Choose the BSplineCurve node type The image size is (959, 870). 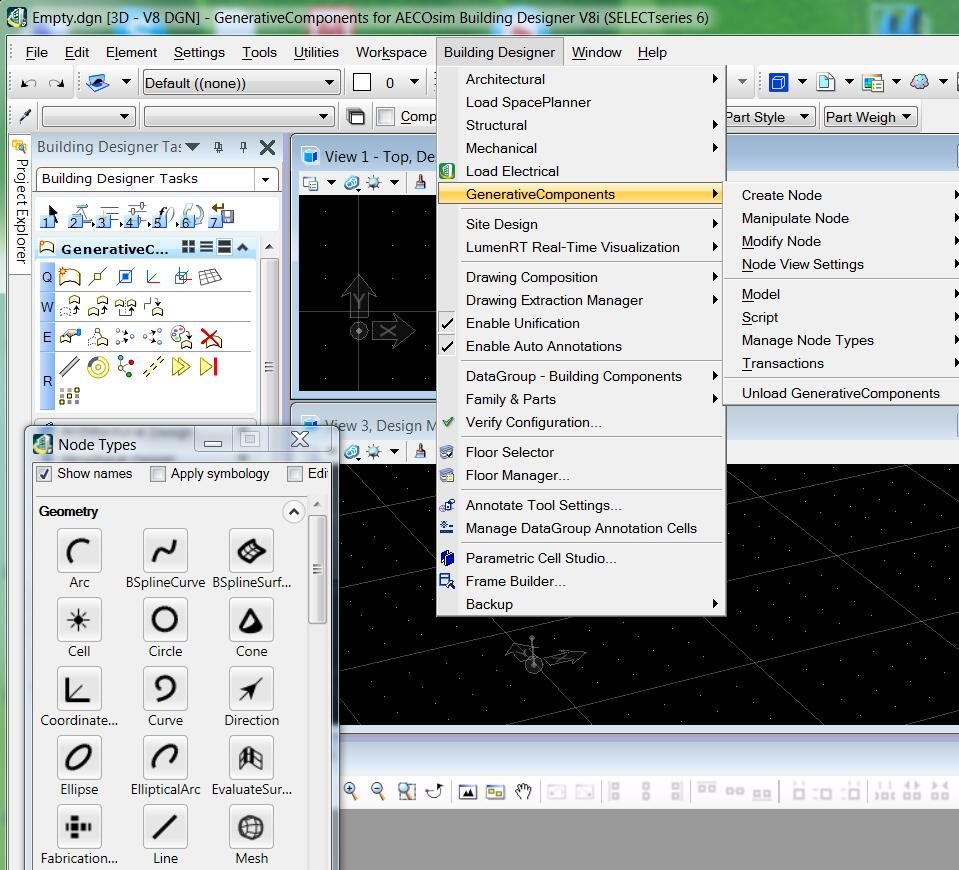coord(165,551)
